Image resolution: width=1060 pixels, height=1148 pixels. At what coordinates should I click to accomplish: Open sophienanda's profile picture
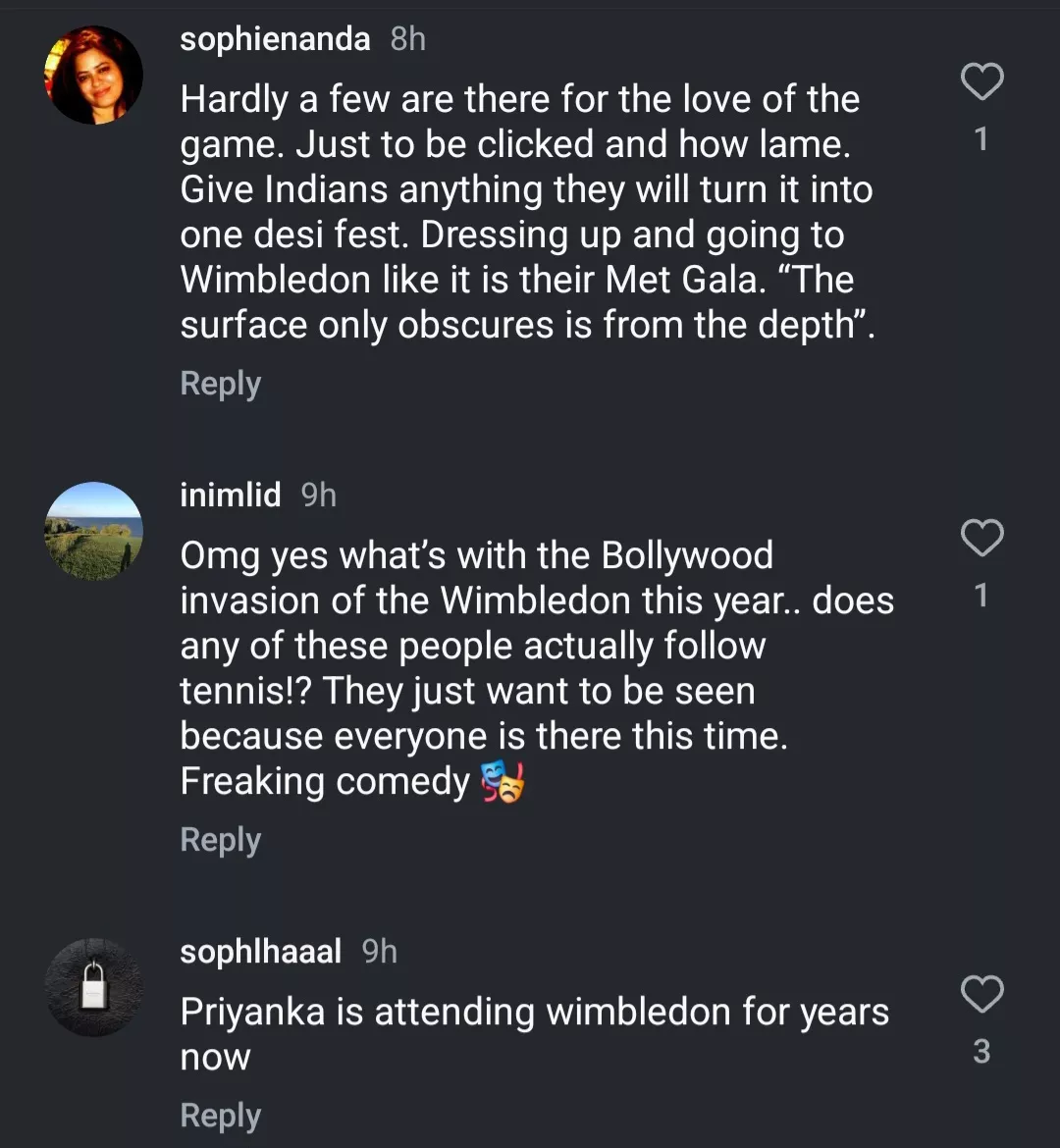pos(94,76)
